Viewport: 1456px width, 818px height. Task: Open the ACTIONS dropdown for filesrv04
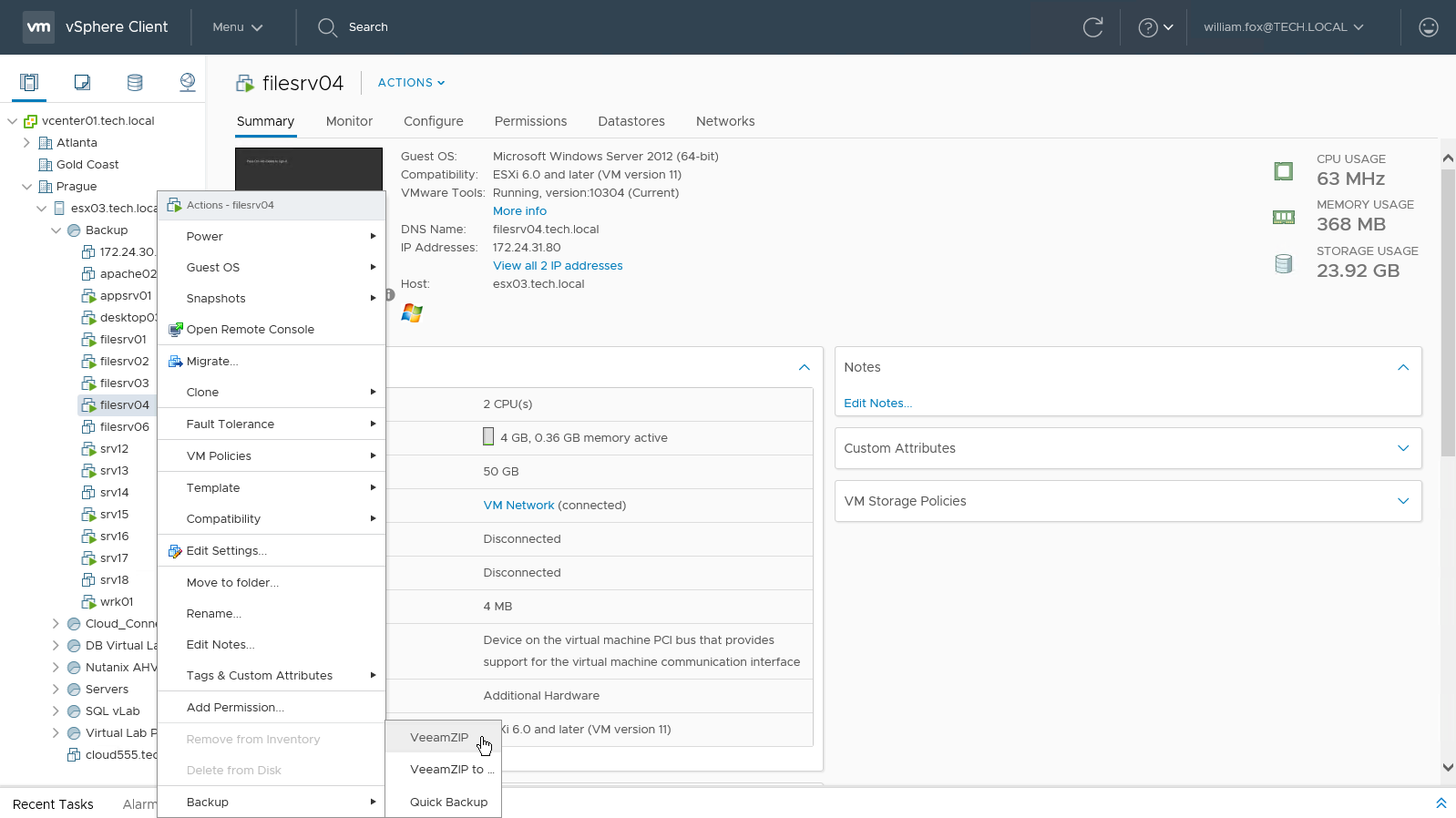click(x=411, y=83)
